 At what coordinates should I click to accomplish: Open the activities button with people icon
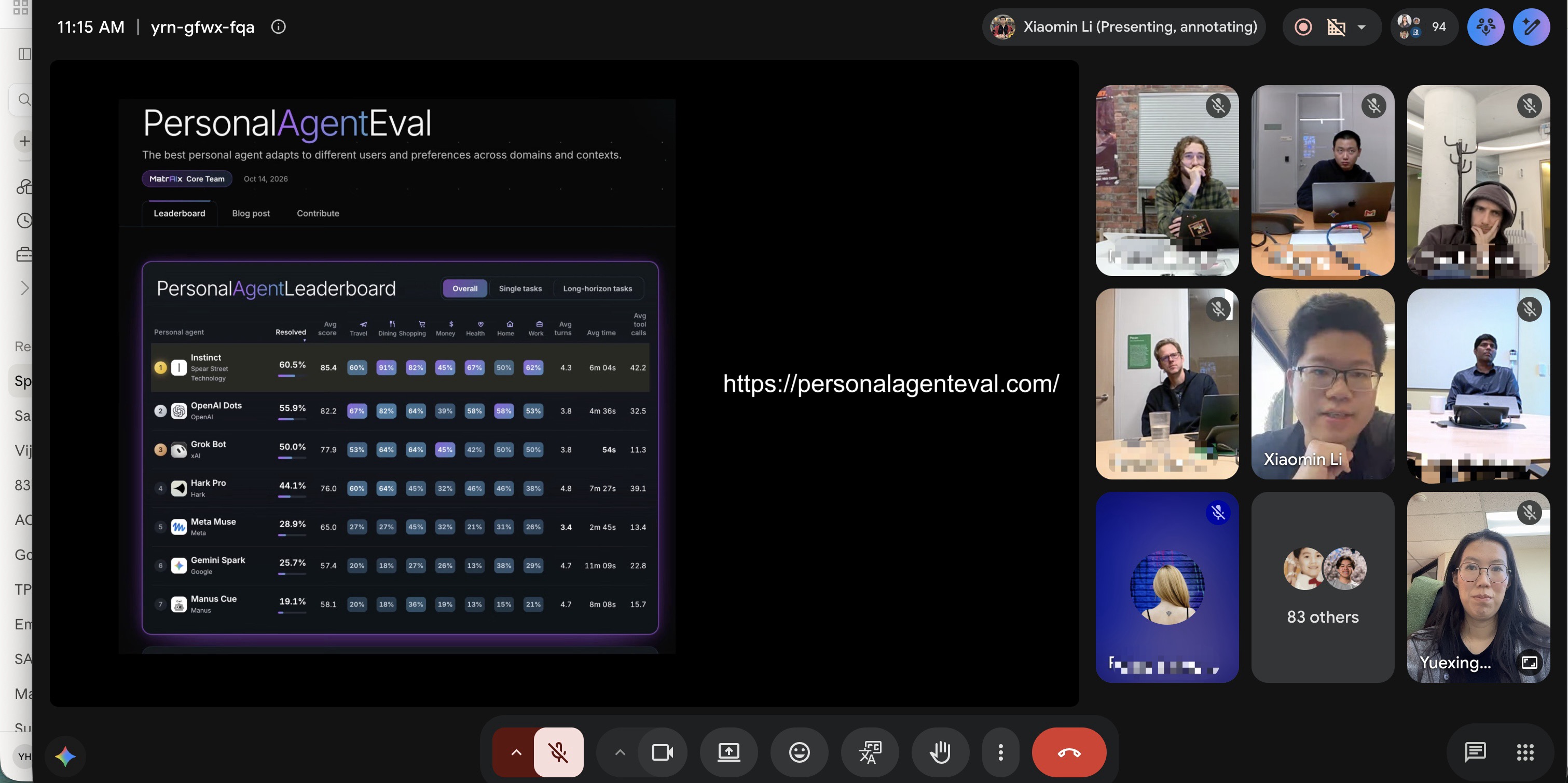(1486, 27)
